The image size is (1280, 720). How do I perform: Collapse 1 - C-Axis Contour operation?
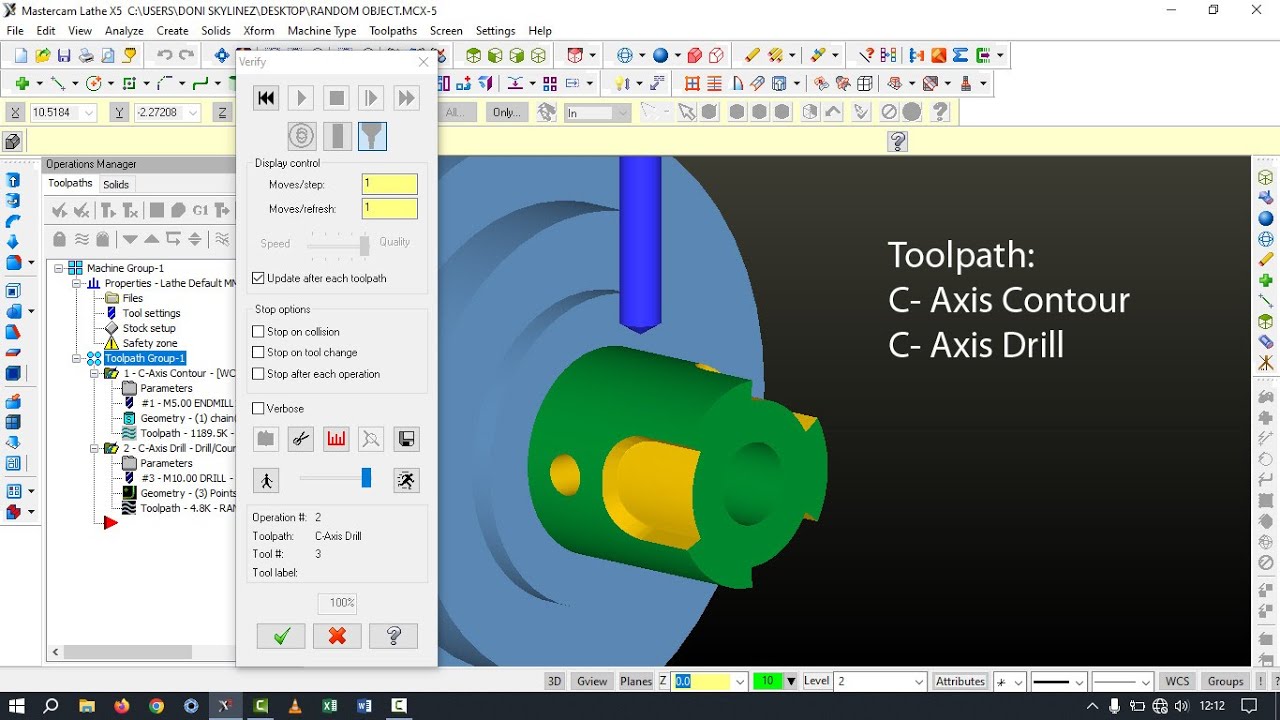pyautogui.click(x=95, y=373)
